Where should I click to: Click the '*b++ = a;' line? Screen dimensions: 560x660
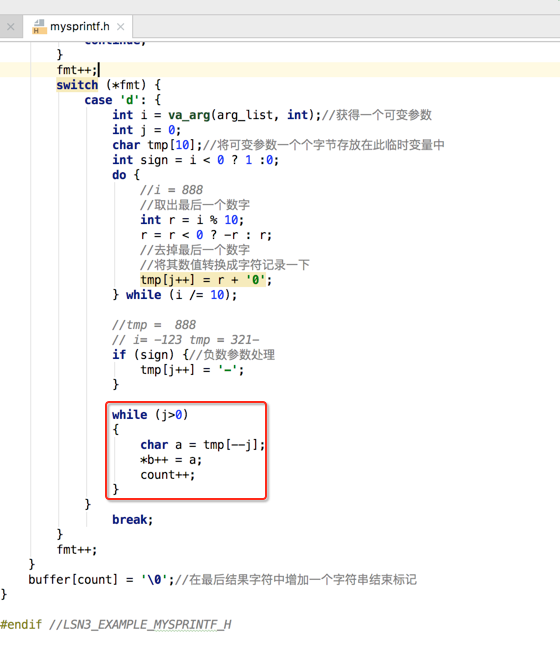pos(171,460)
